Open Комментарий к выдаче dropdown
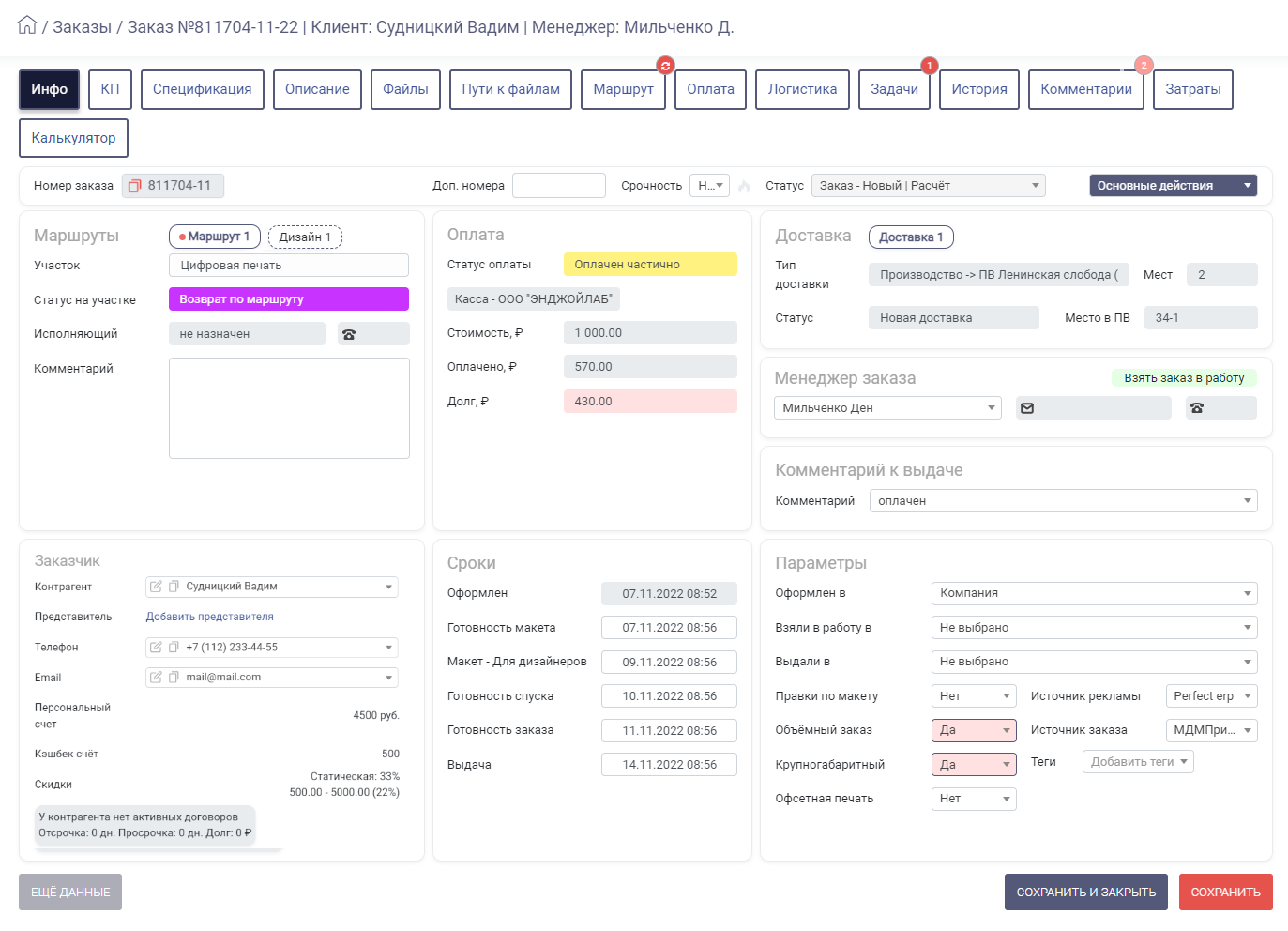Viewport: 1288px width, 931px height. point(1063,501)
